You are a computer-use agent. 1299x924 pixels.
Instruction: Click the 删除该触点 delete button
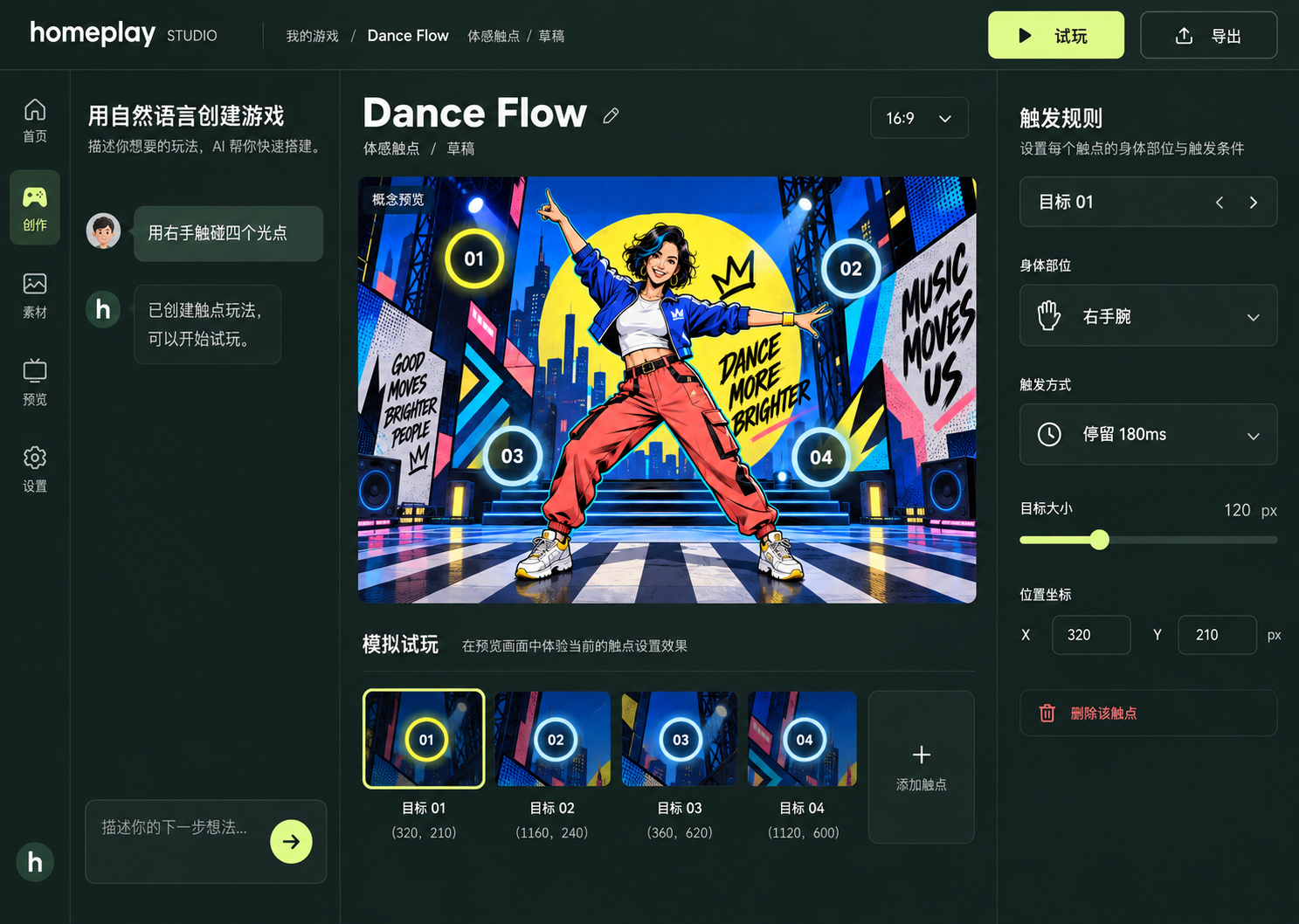pos(1148,713)
